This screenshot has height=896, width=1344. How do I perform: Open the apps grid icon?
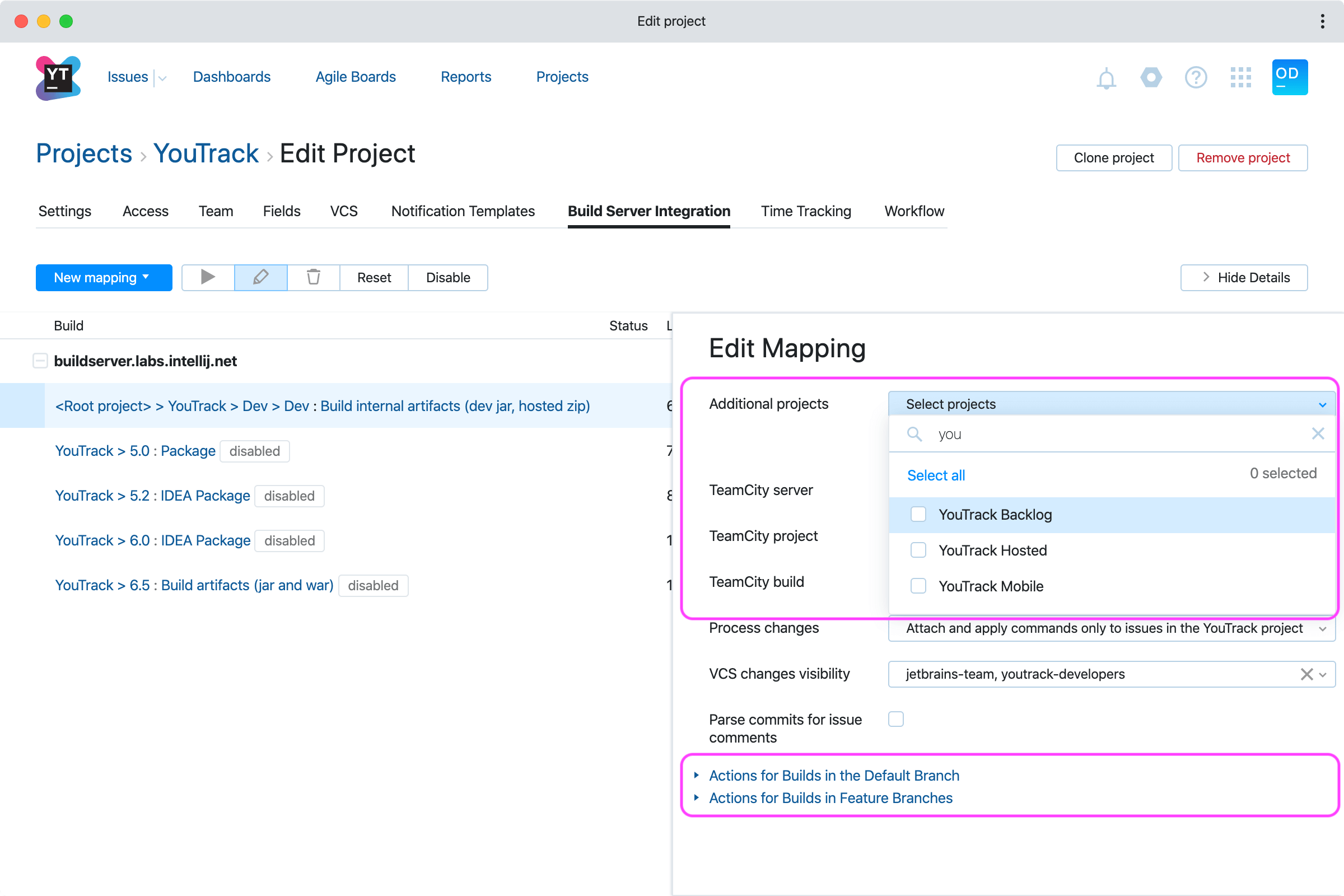(x=1240, y=77)
